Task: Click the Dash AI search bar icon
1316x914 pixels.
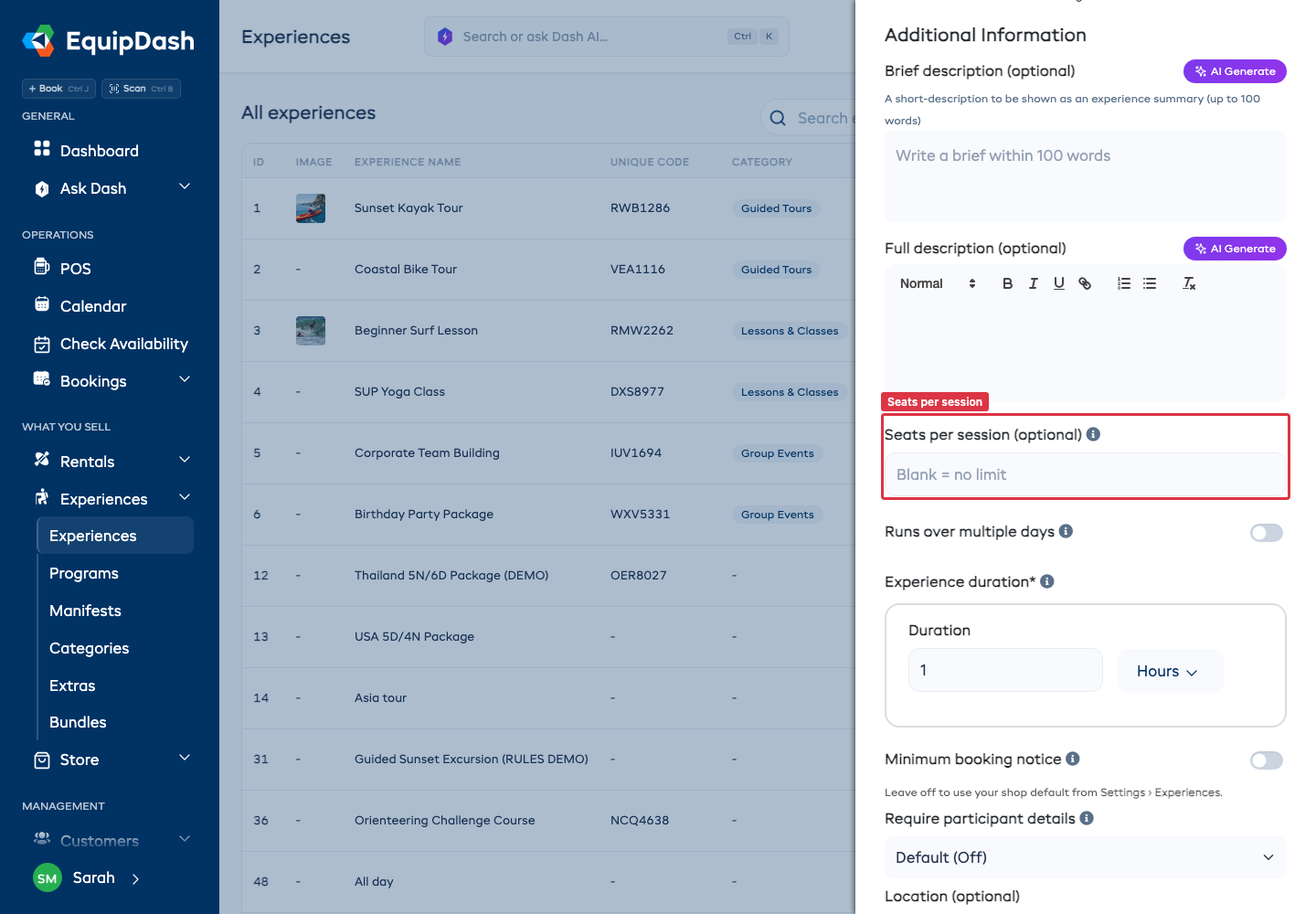Action: click(445, 37)
